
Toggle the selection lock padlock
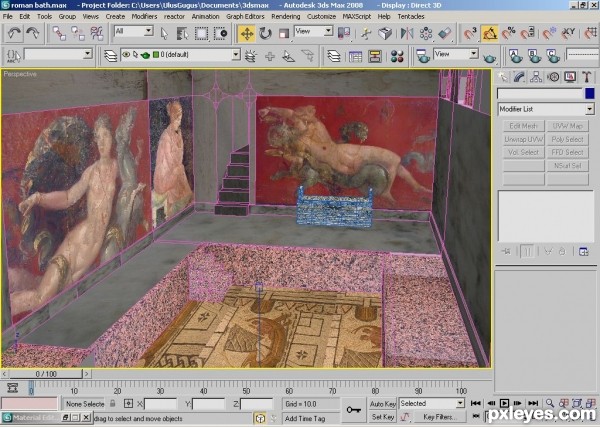point(112,403)
